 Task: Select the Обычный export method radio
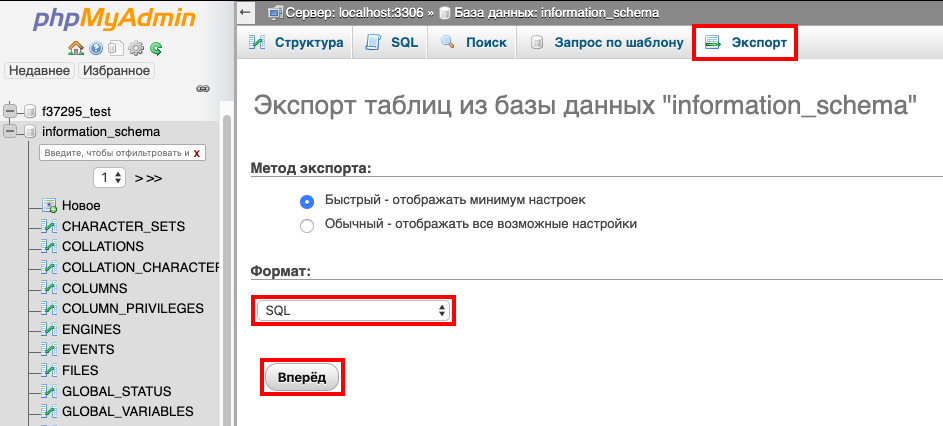coord(307,226)
